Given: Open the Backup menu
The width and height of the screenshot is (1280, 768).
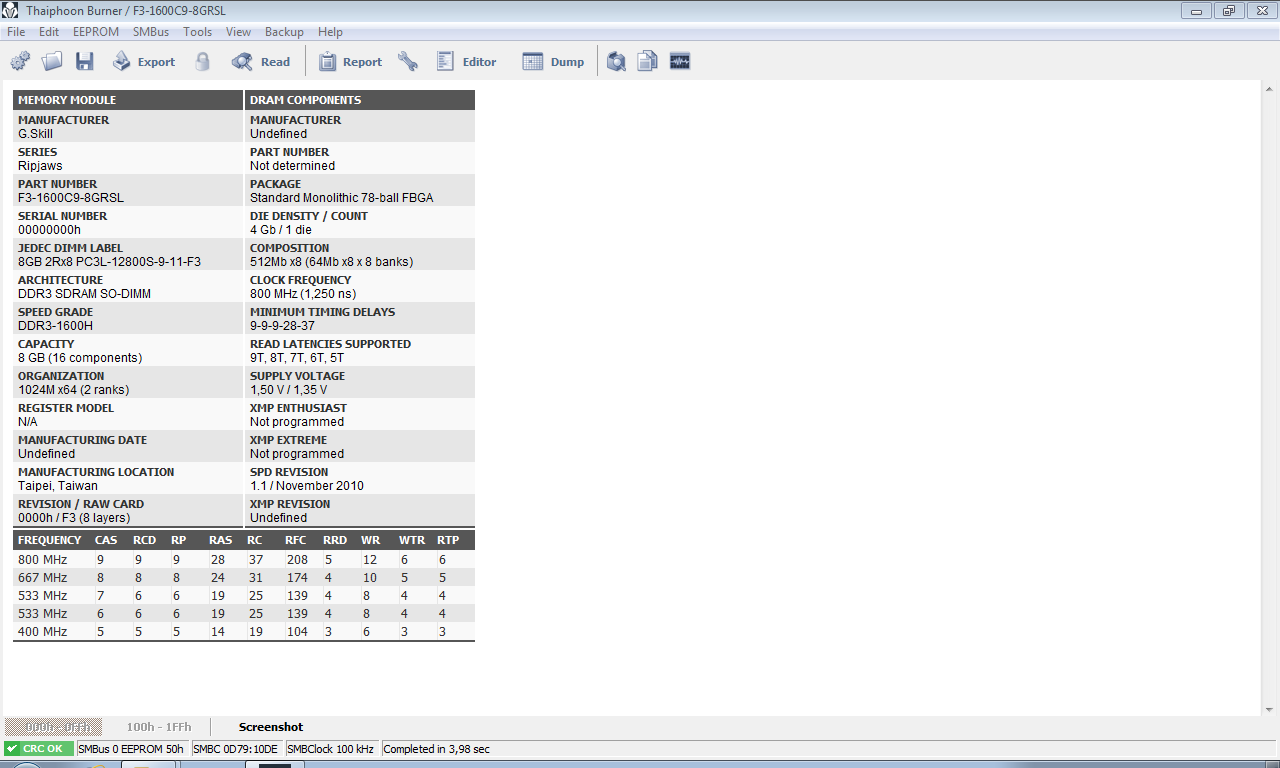Looking at the screenshot, I should [284, 32].
